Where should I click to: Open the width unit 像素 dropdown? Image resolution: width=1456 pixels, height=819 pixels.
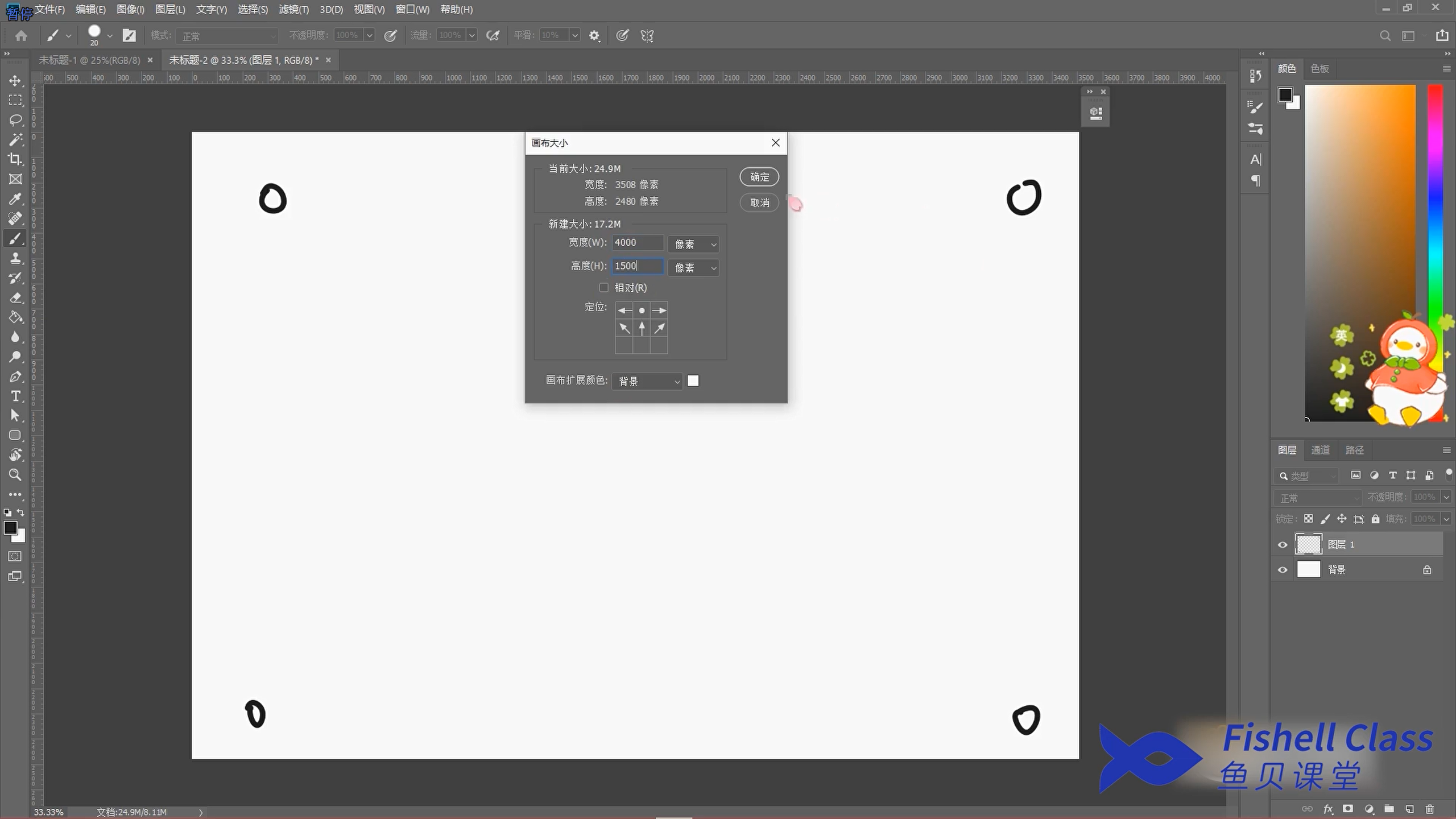693,245
